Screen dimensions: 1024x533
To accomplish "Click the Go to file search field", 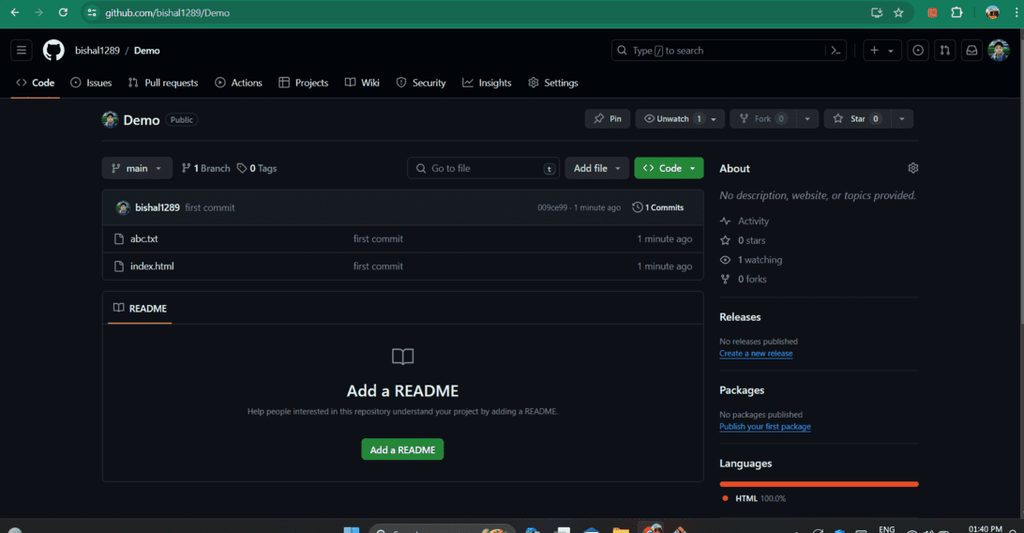I will point(483,168).
